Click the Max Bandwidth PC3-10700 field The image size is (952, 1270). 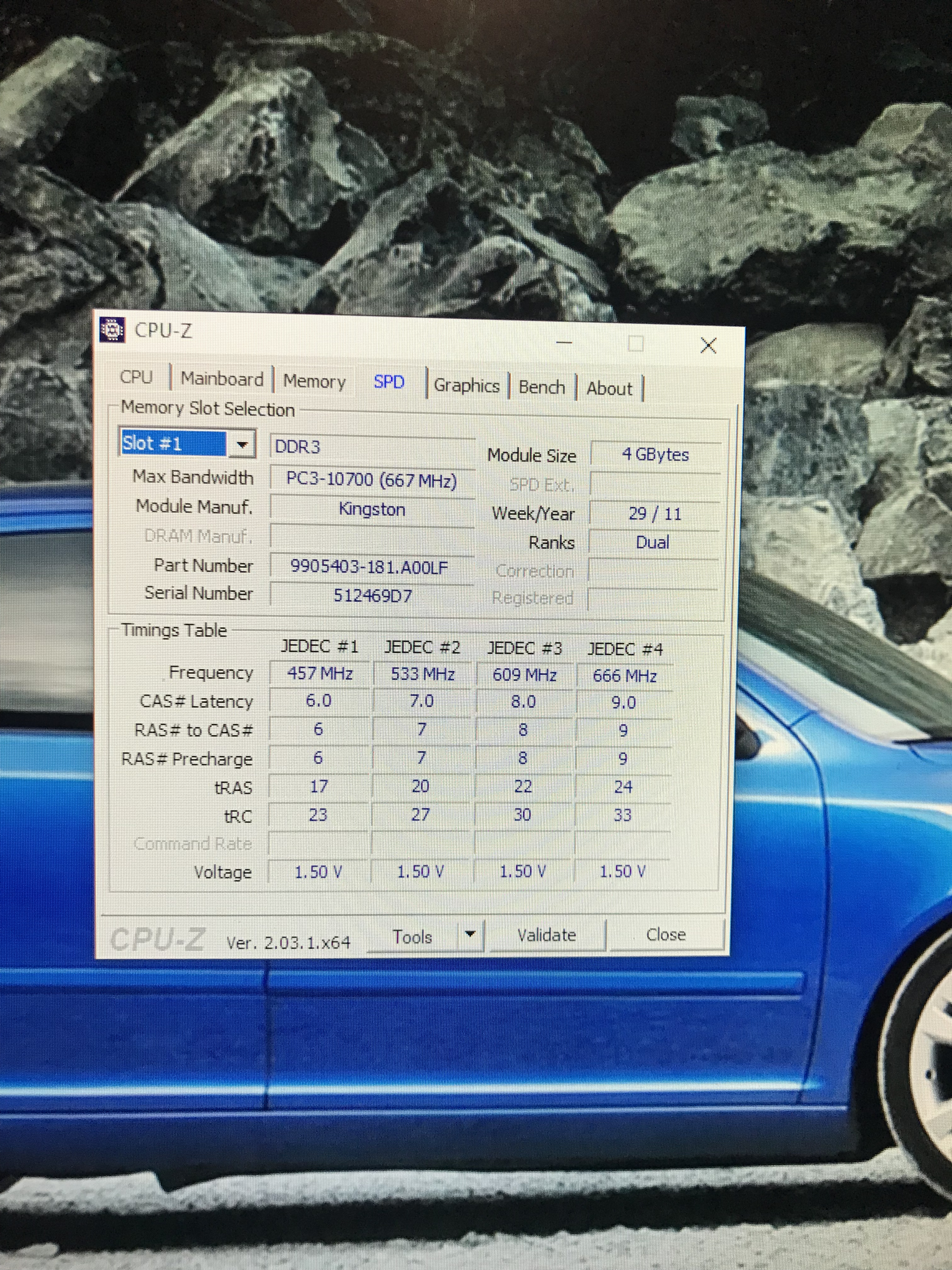[371, 479]
